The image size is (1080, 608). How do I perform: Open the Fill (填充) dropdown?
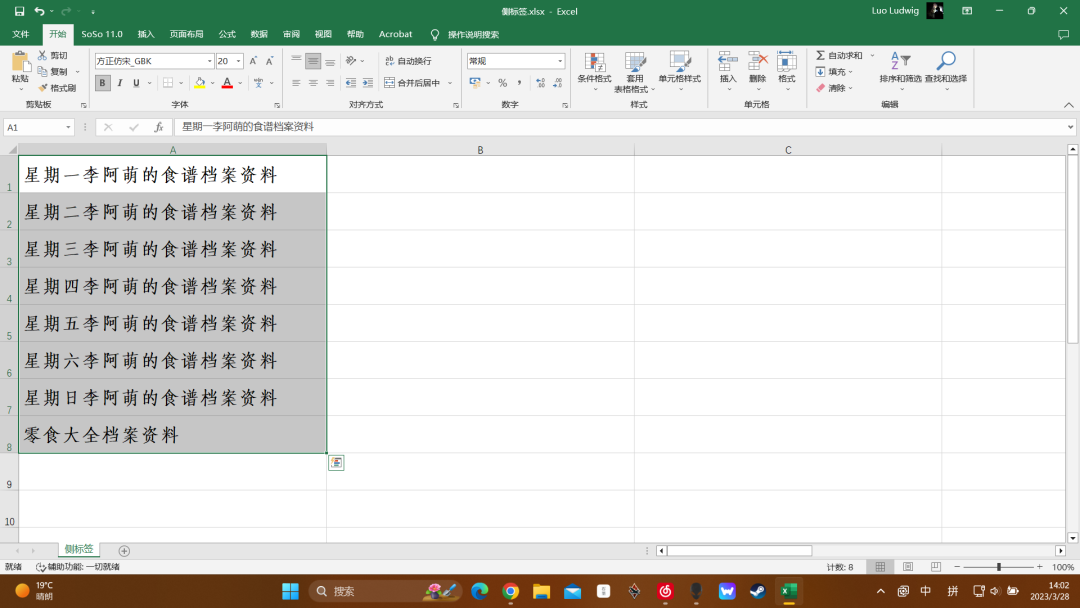pos(834,72)
